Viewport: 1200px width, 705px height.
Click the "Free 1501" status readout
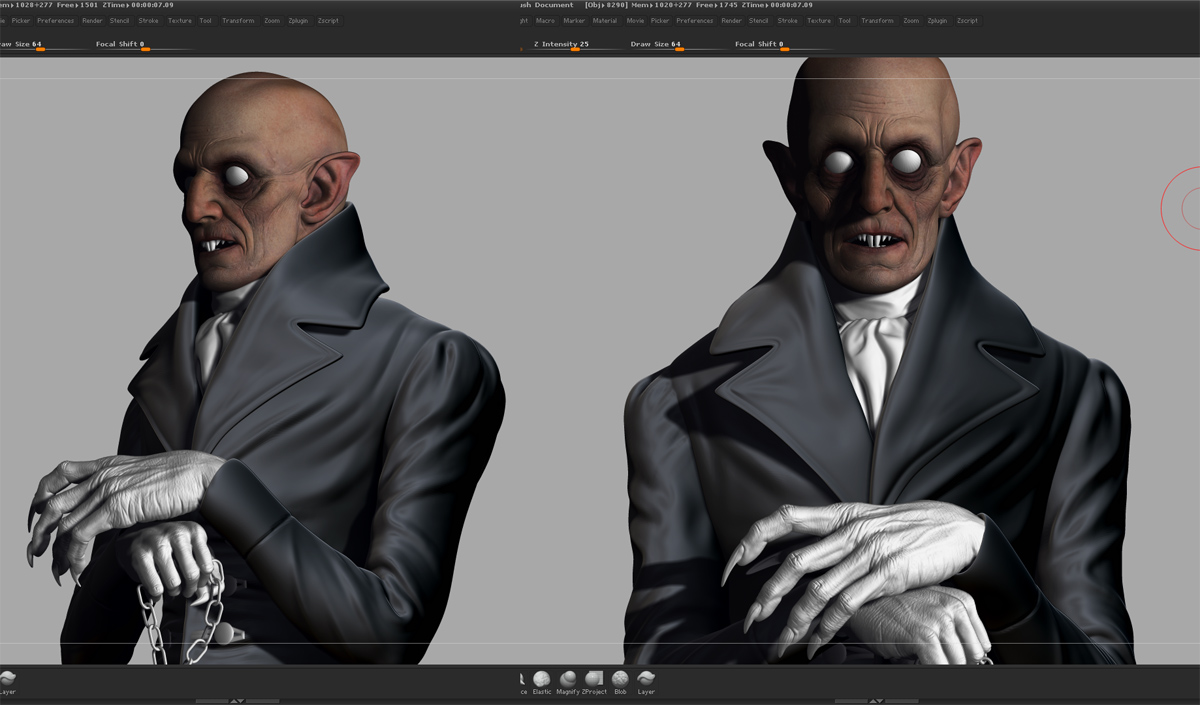click(x=77, y=5)
